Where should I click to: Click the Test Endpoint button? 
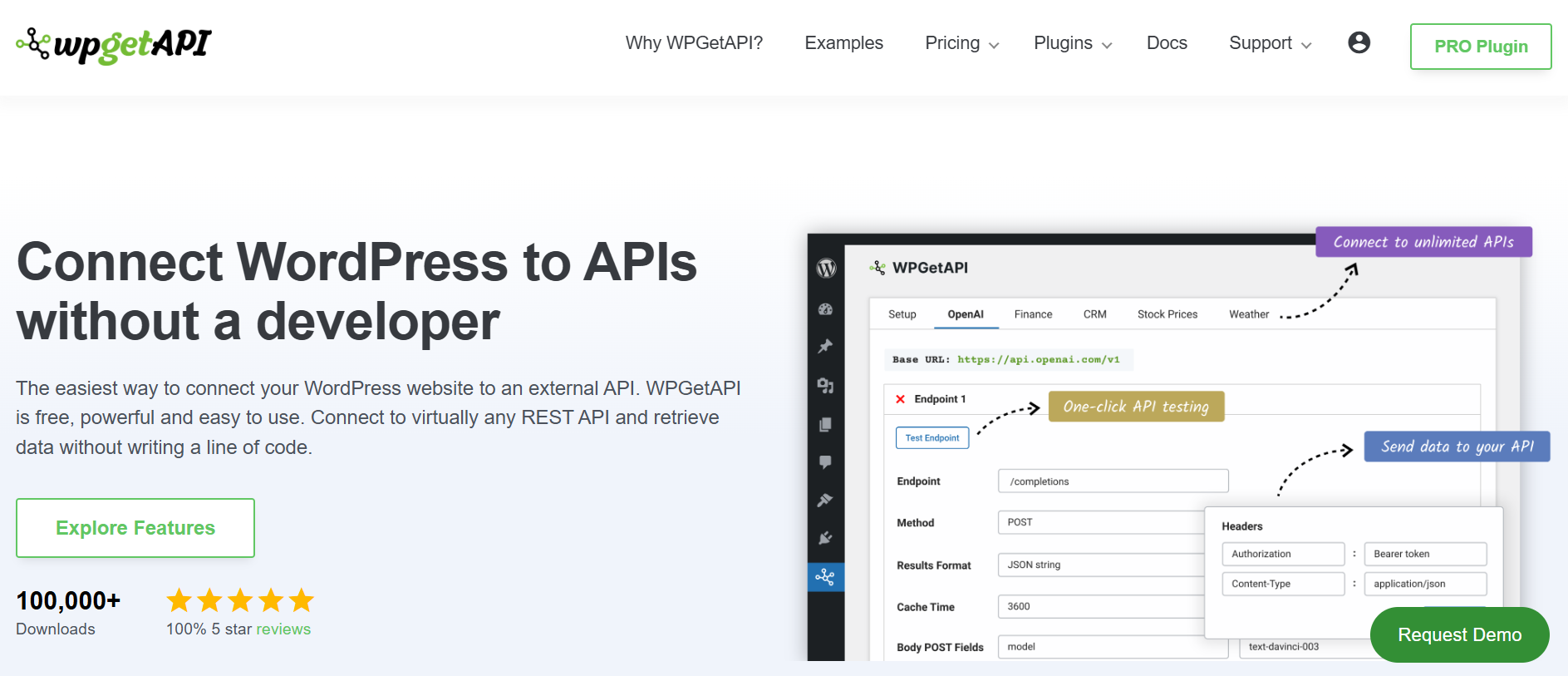click(932, 438)
